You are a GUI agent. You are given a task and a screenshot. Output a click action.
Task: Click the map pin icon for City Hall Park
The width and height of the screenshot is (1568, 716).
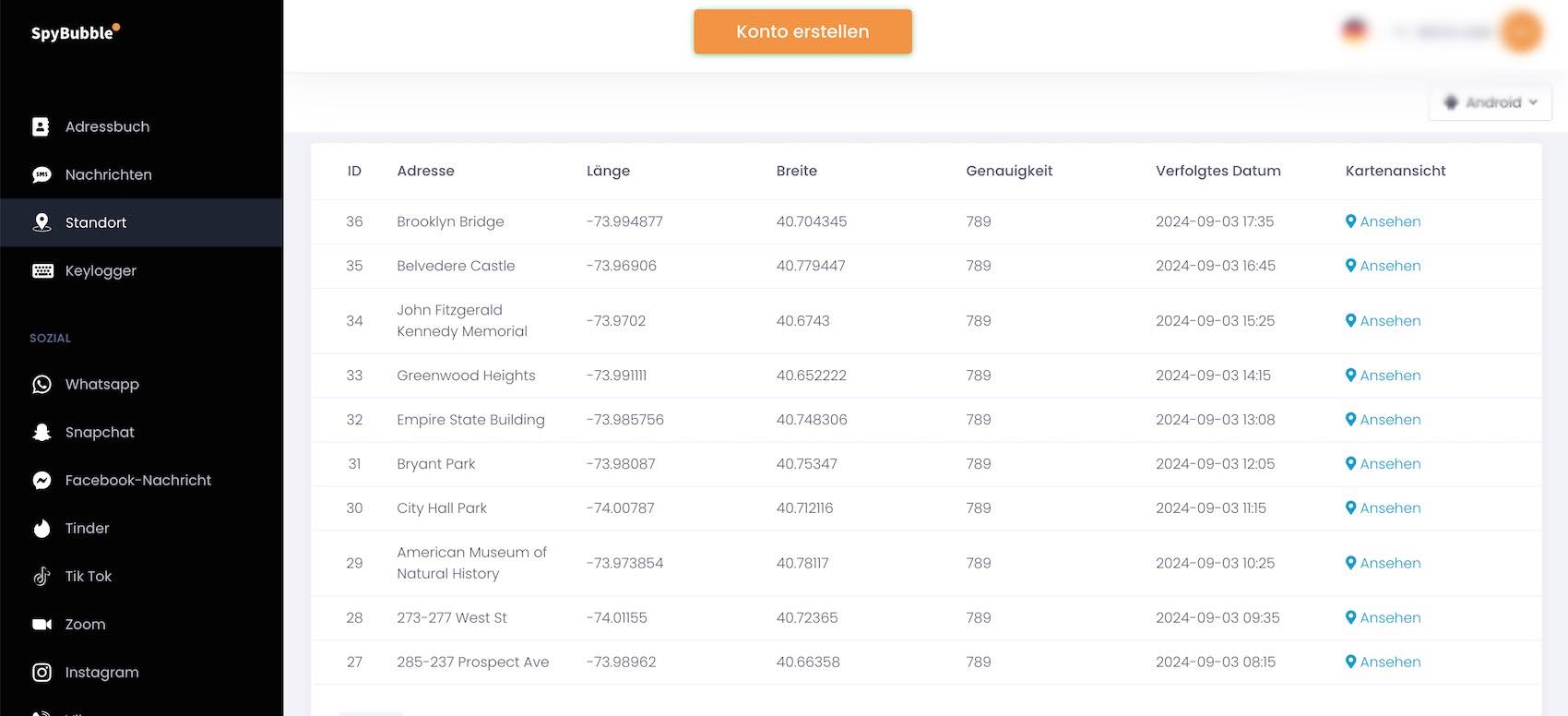tap(1350, 508)
